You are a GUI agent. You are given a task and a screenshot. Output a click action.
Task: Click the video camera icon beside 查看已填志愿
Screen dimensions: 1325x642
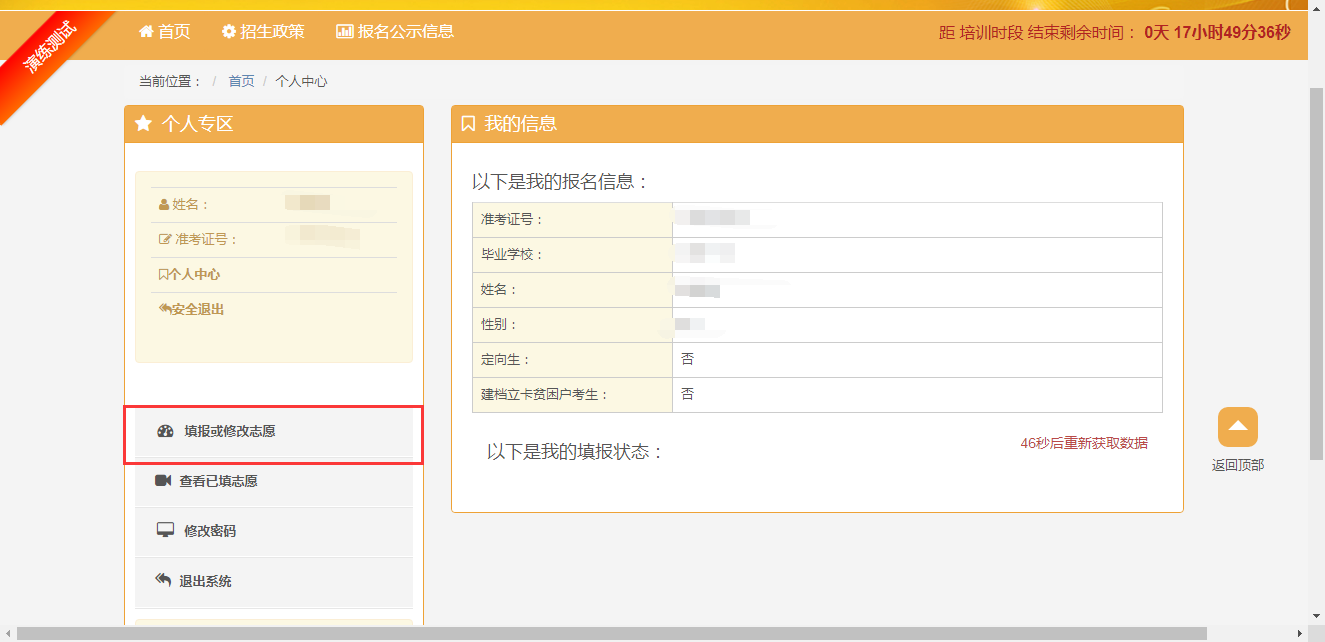click(164, 481)
